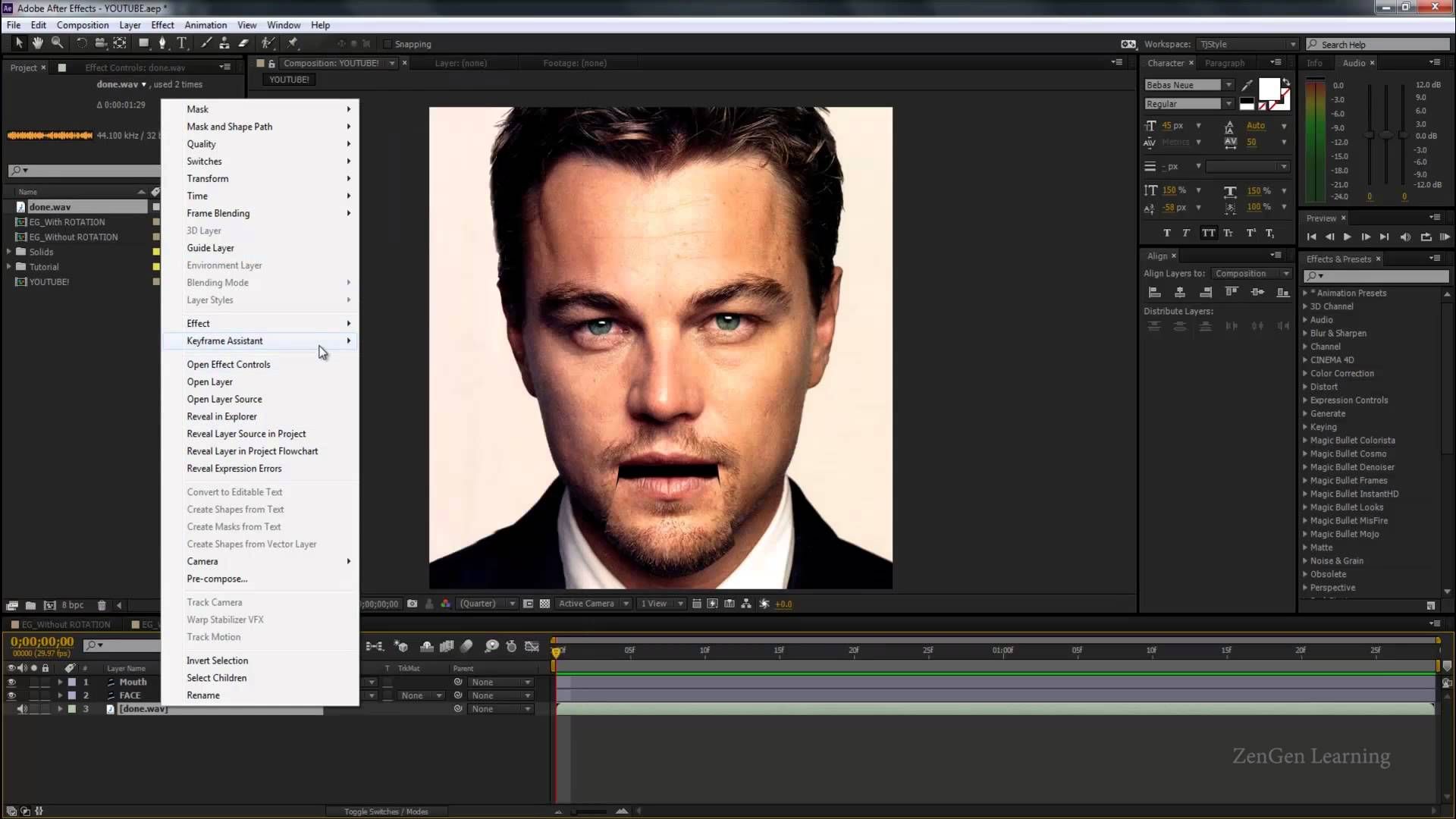Select the YOUTUBE! composition in Project
This screenshot has width=1456, height=819.
[49, 282]
